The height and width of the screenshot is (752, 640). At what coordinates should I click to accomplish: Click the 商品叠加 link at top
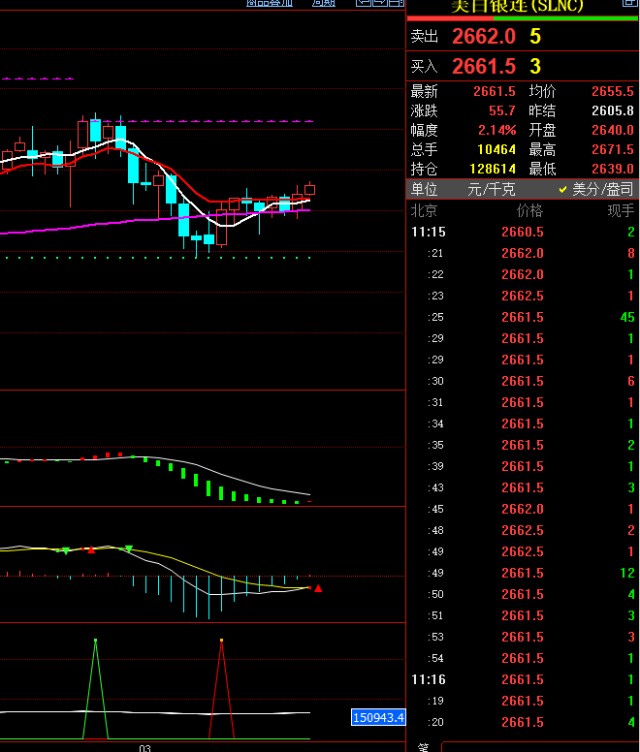(270, 3)
